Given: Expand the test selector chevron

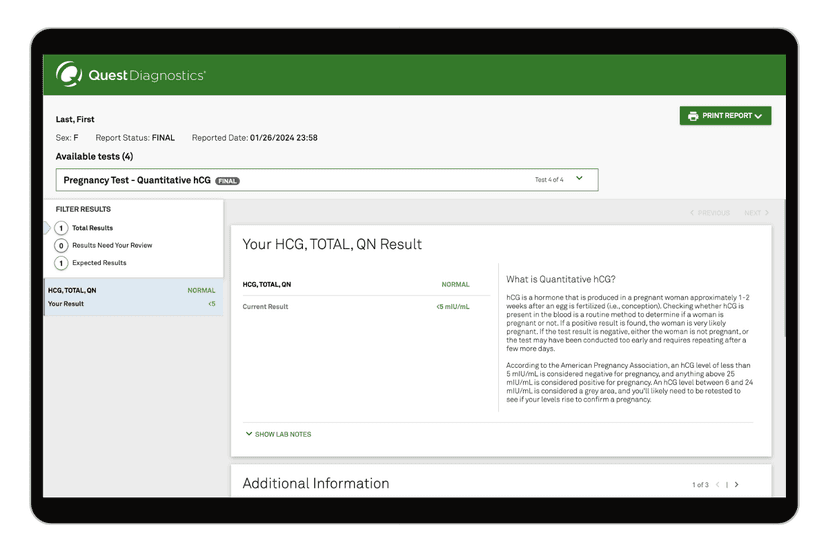Looking at the screenshot, I should point(579,179).
